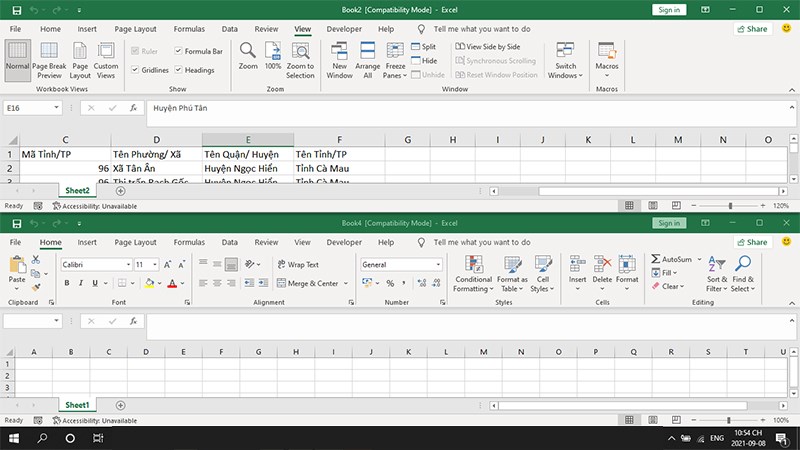This screenshot has width=800, height=450.
Task: Click Sign in button in Book2 window
Action: coord(669,10)
